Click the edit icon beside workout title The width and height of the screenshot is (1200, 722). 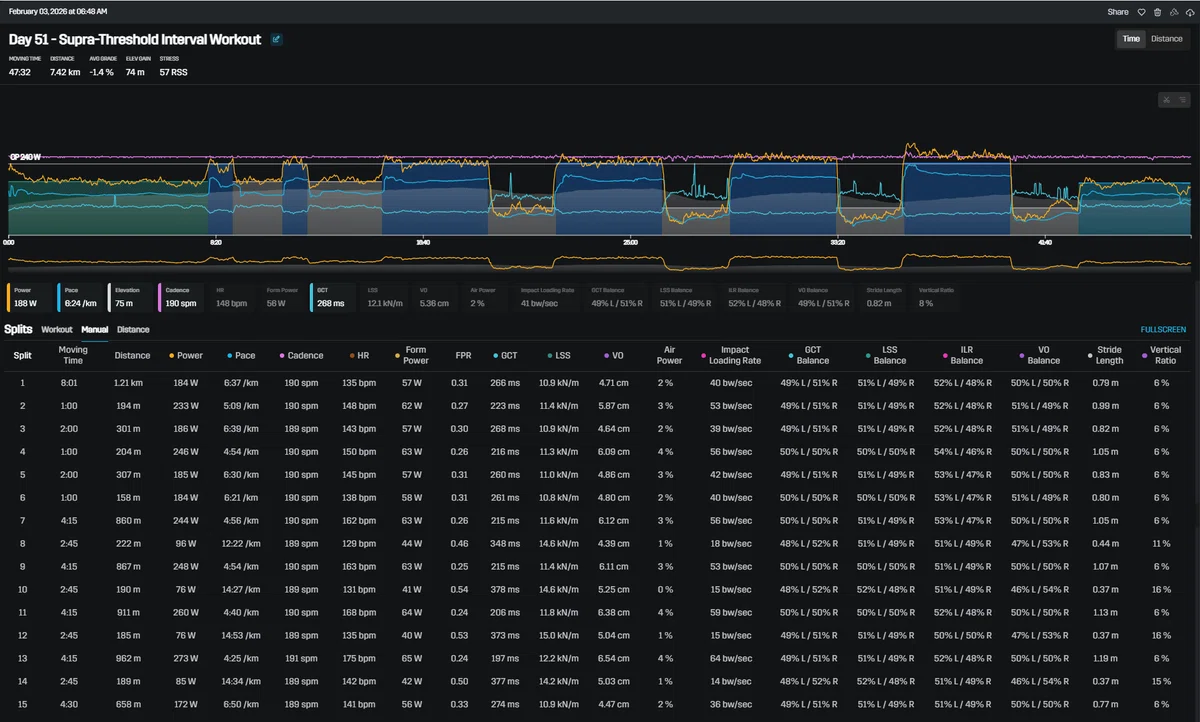coord(276,40)
